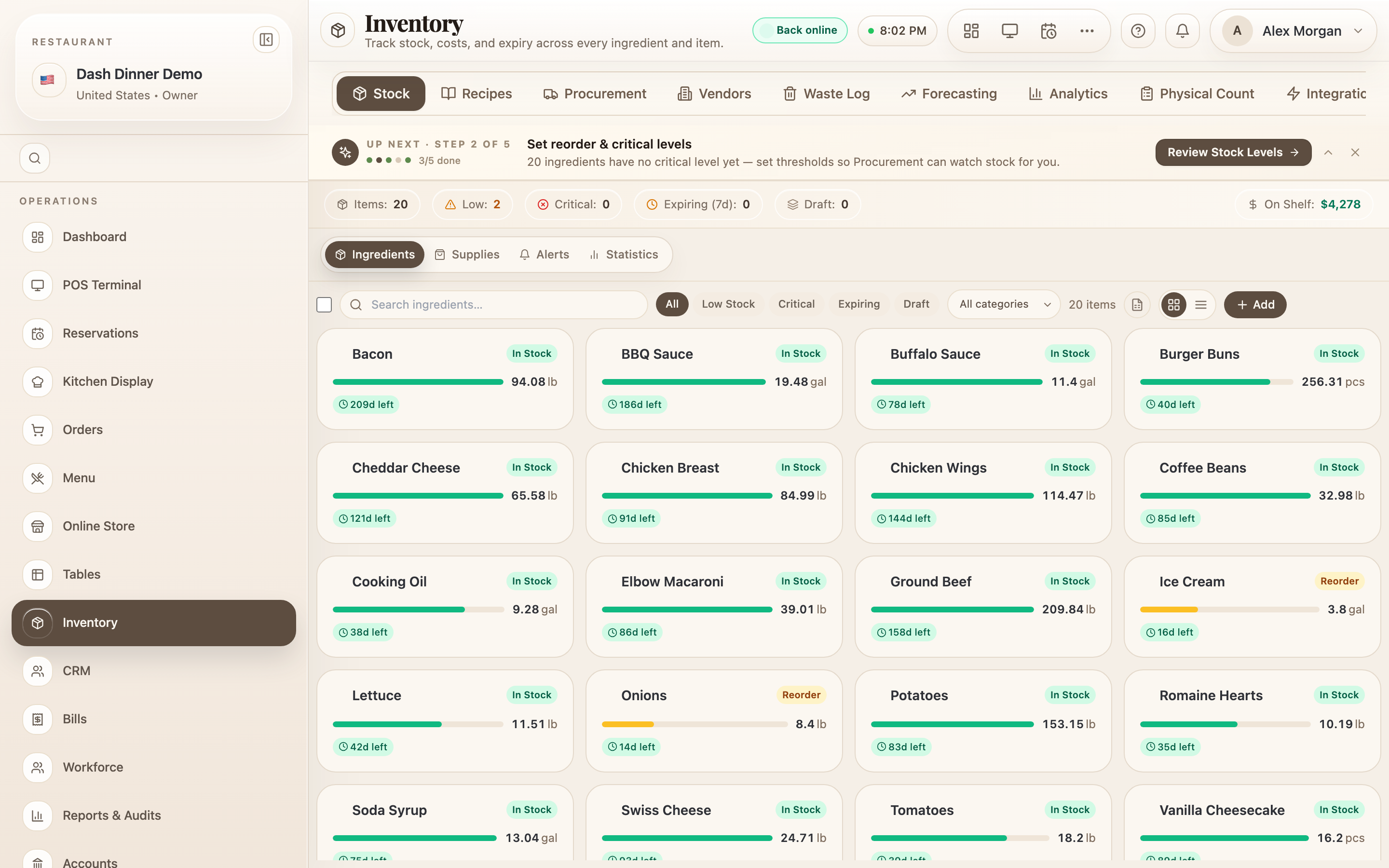This screenshot has width=1389, height=868.
Task: Open the notifications bell icon
Action: point(1182,31)
